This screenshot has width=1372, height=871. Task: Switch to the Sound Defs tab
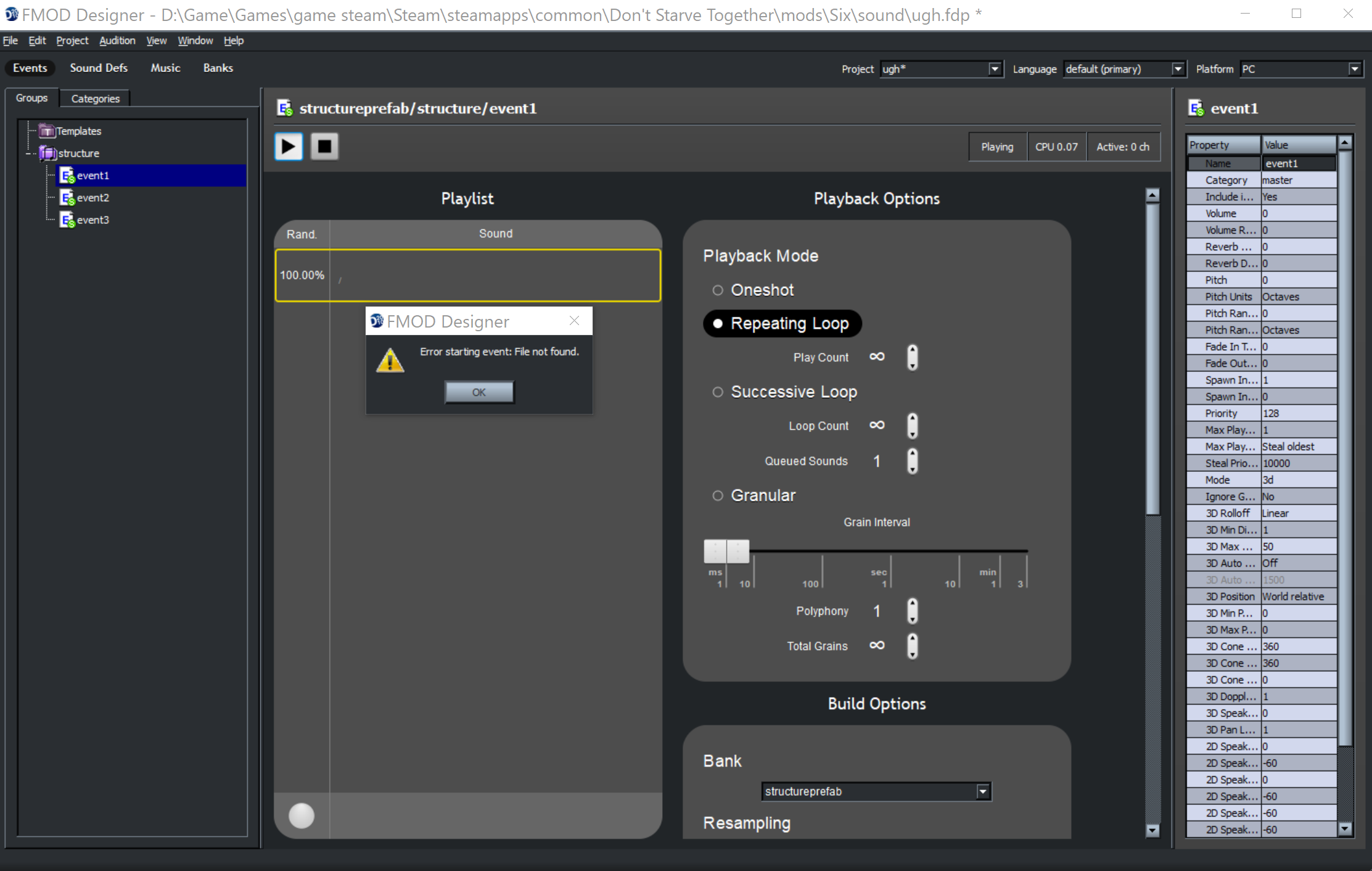[x=99, y=68]
